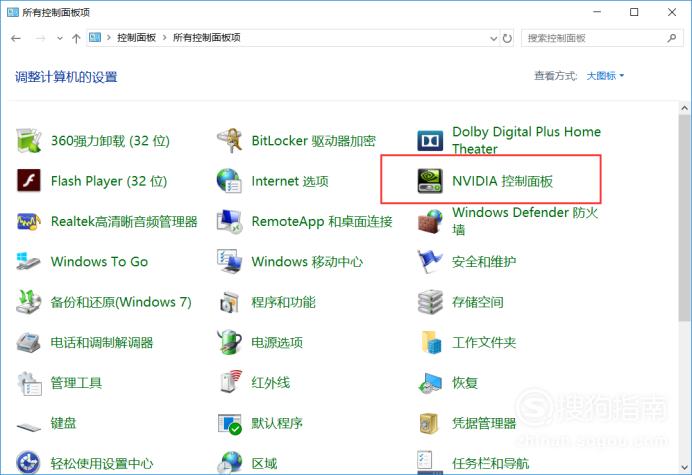
Task: Open the Windows Defender 防火墙 icon
Action: [x=430, y=221]
